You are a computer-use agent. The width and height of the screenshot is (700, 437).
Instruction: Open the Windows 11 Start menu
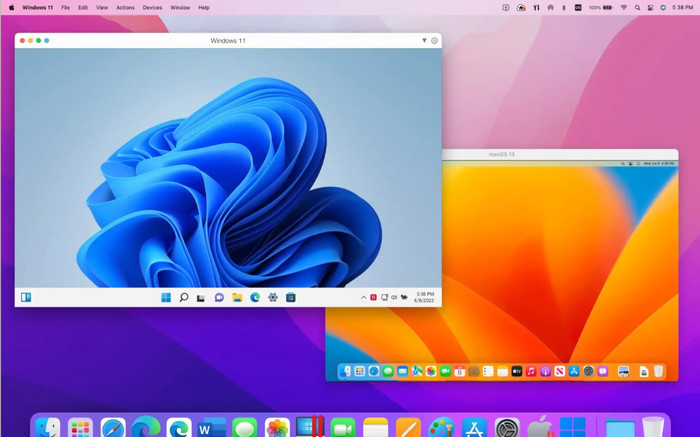point(166,297)
